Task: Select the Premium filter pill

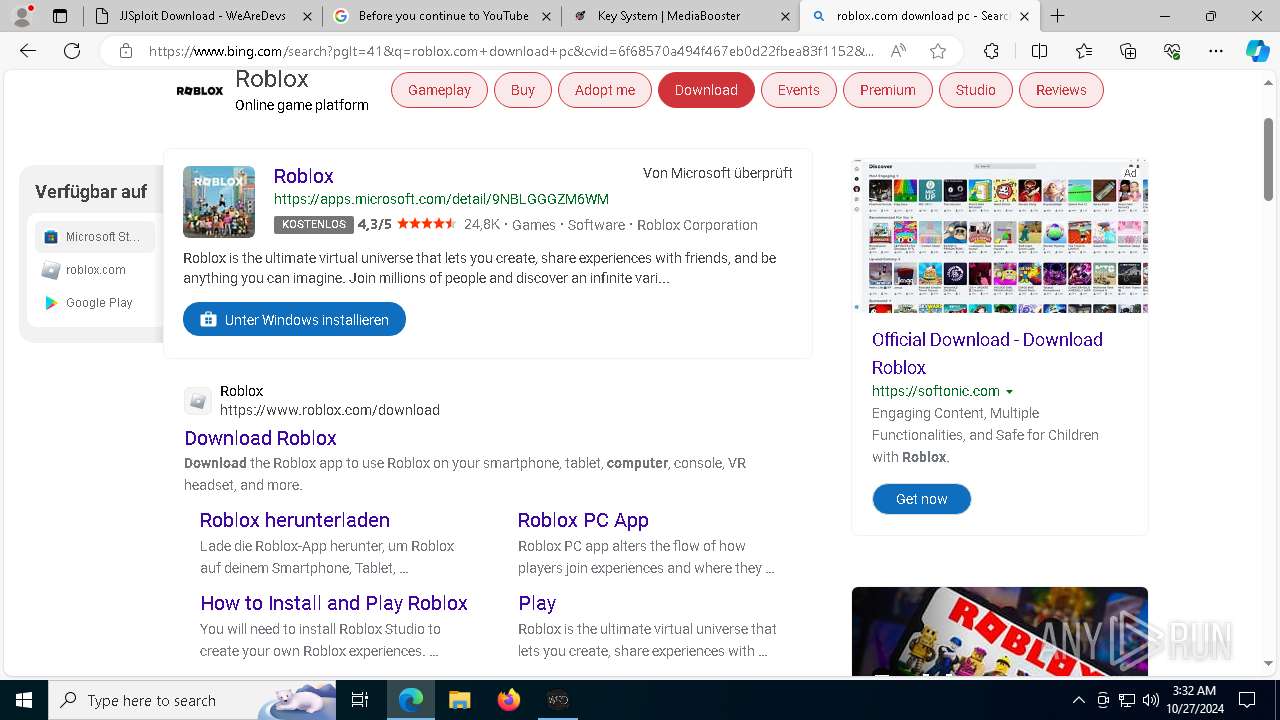Action: (888, 90)
